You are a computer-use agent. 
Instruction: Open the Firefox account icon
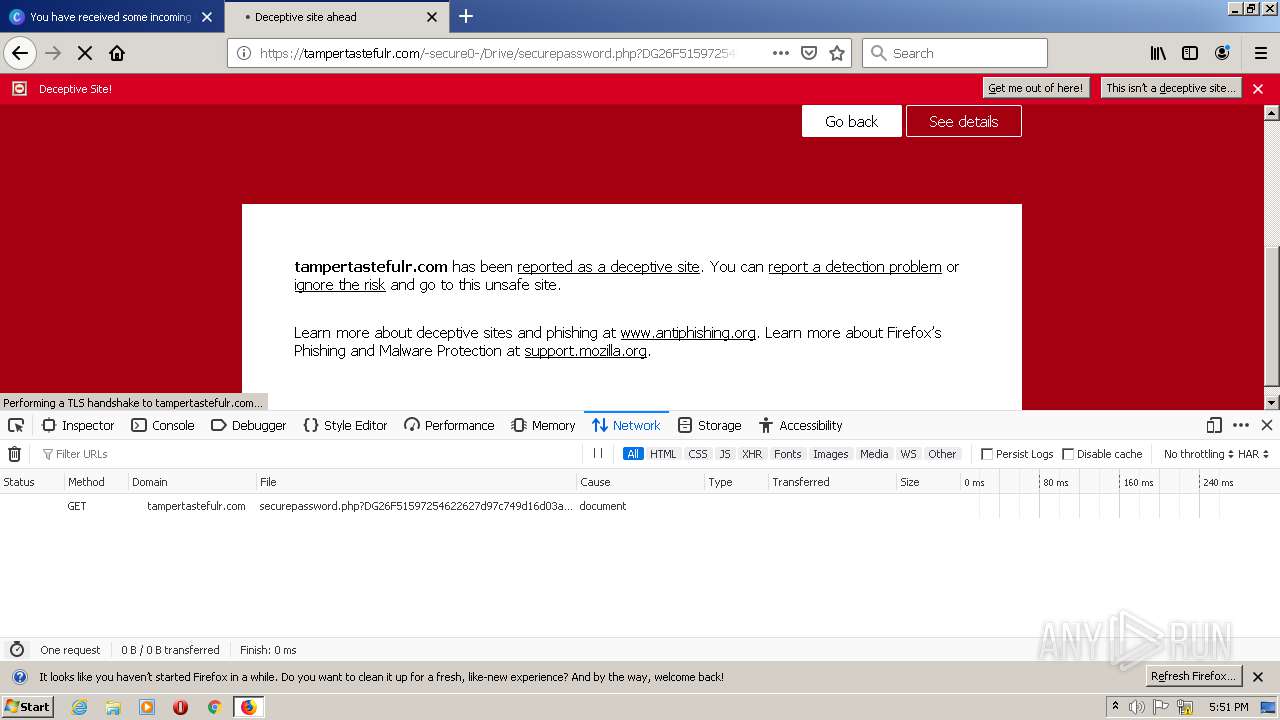pos(1222,53)
